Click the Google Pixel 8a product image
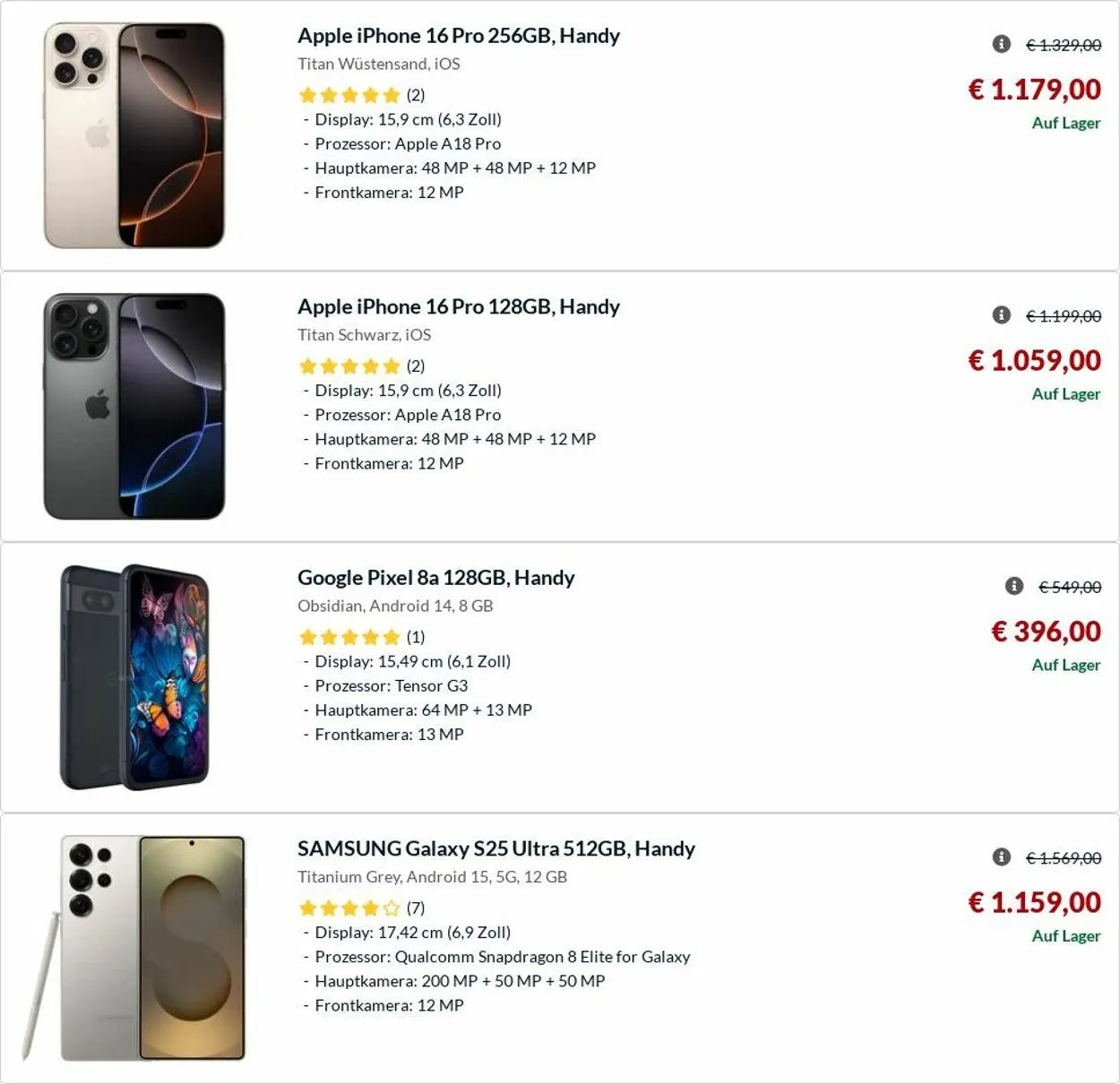Image resolution: width=1120 pixels, height=1084 pixels. [134, 677]
